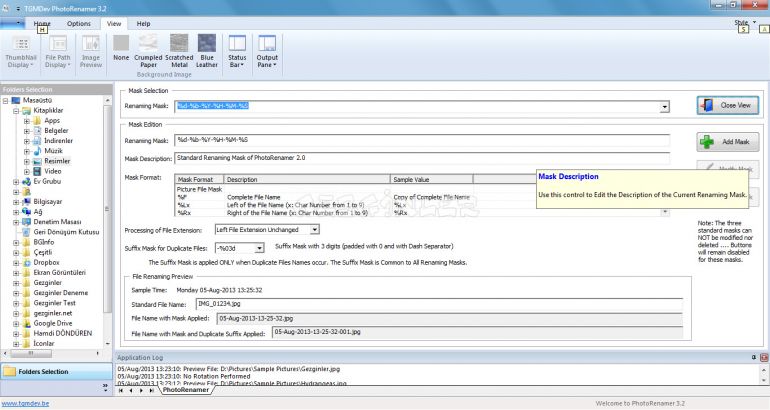The width and height of the screenshot is (770, 410).
Task: Collapse the Masaüstü tree node
Action: pyautogui.click(x=5, y=100)
